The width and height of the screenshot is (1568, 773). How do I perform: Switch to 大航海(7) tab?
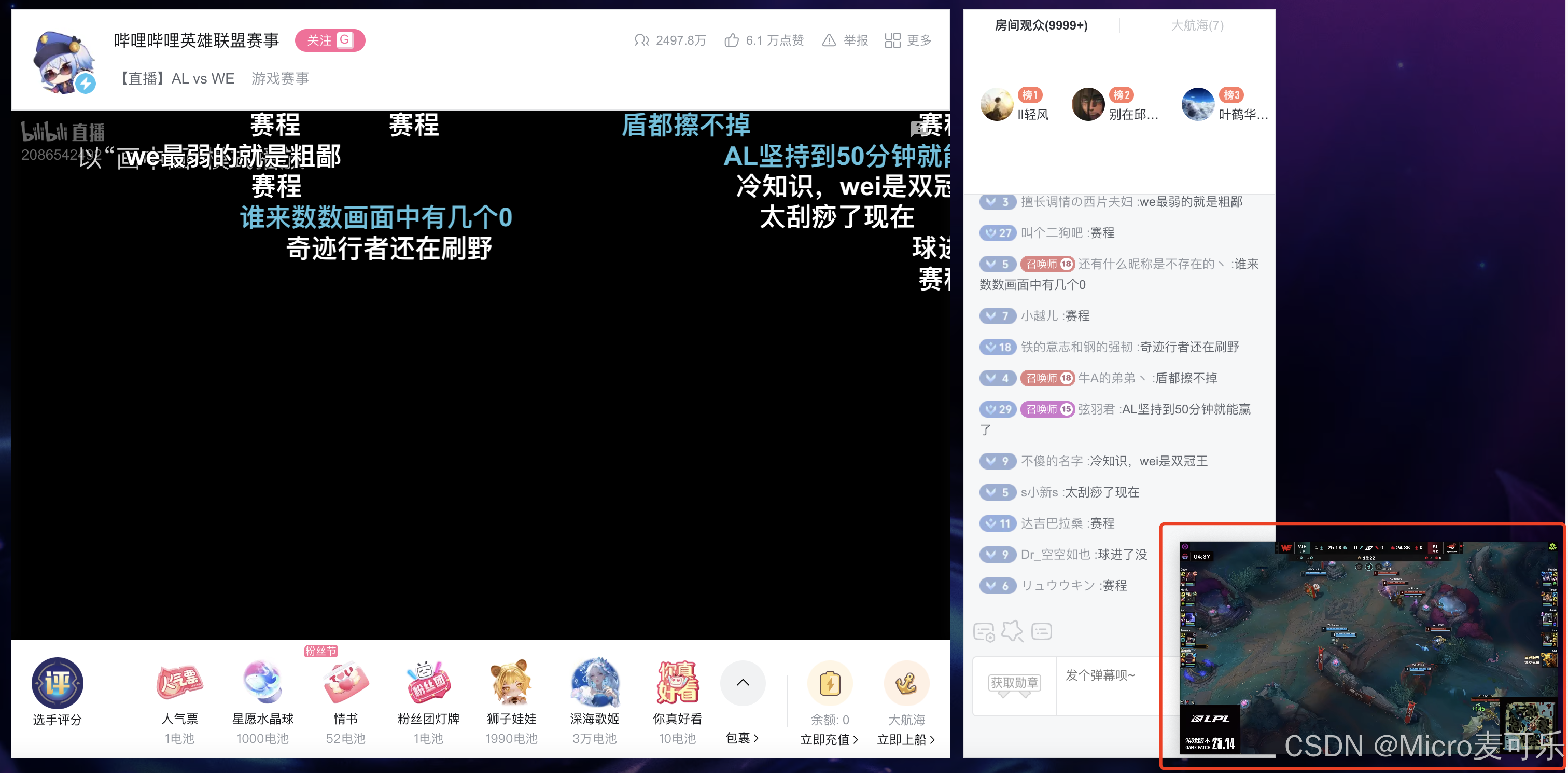pos(1197,25)
